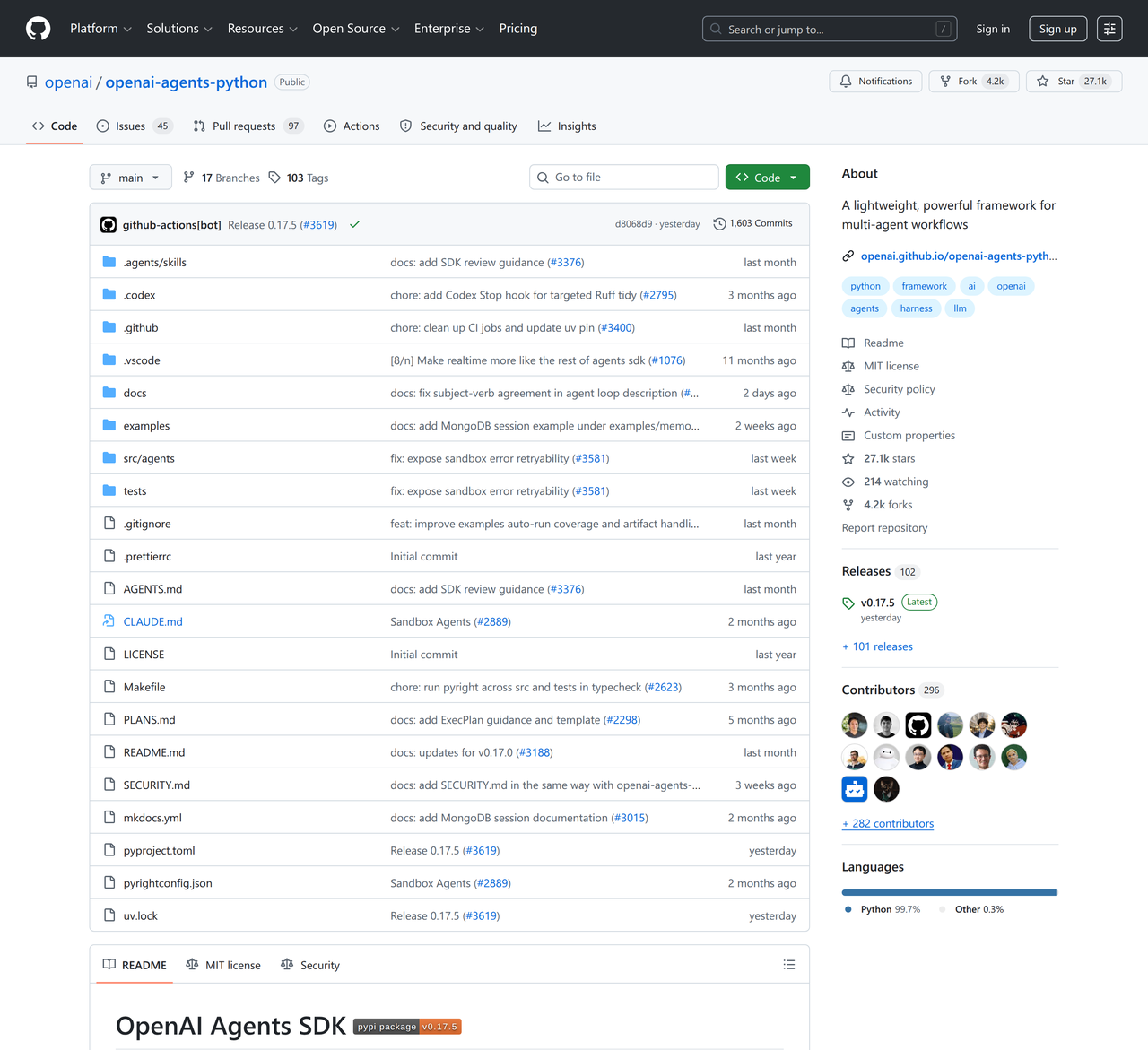Show + 101 releases
Viewport: 1148px width, 1050px height.
pos(877,646)
